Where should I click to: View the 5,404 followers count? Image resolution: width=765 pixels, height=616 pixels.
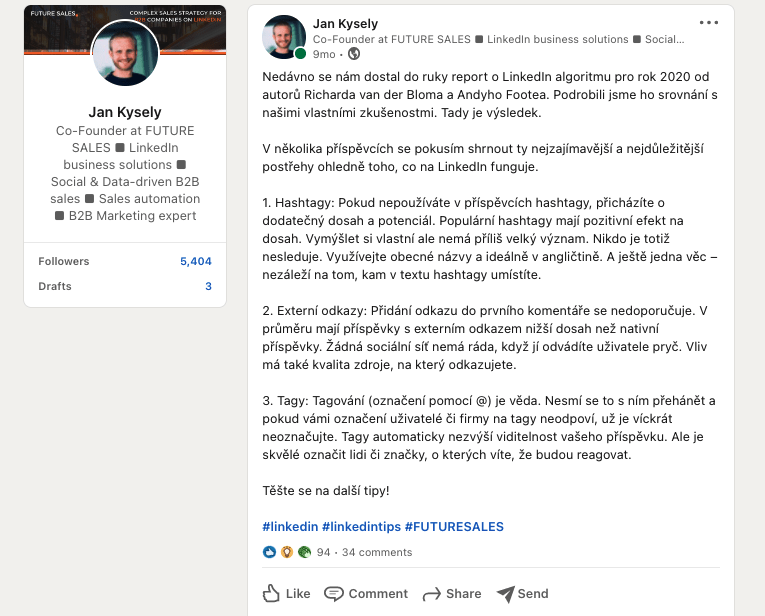(x=195, y=261)
